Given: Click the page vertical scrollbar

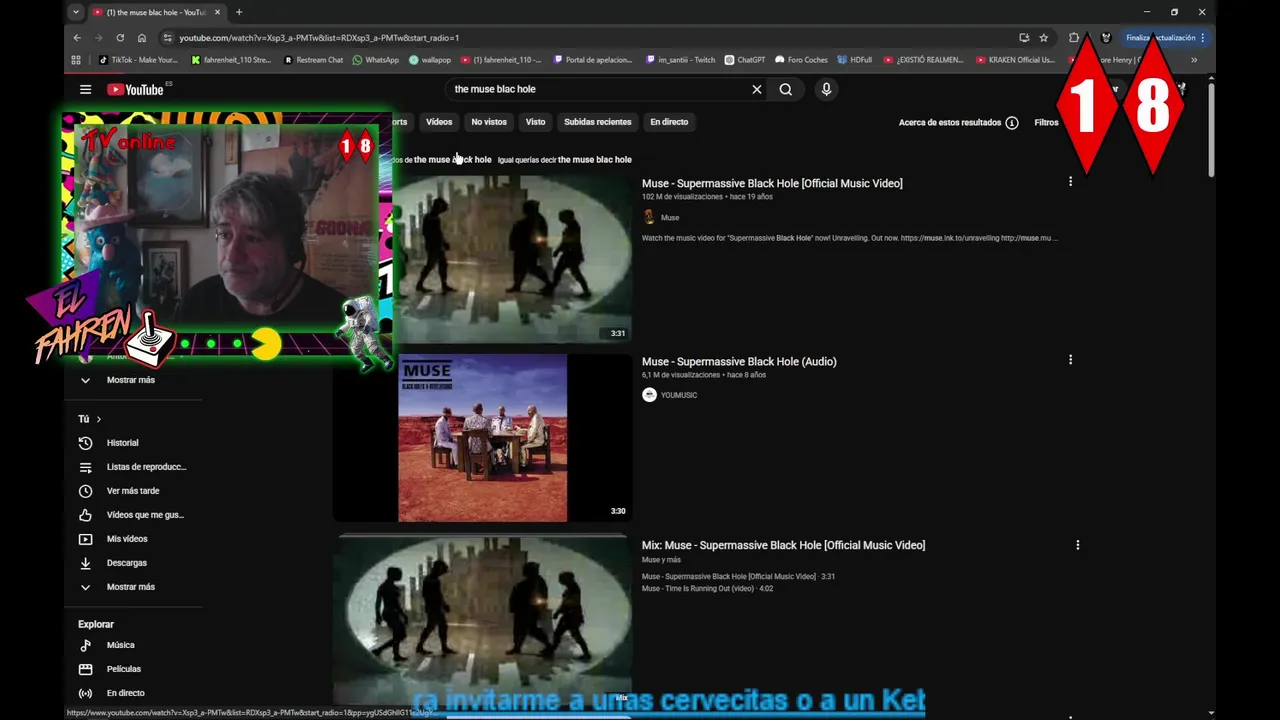Looking at the screenshot, I should point(1211,130).
